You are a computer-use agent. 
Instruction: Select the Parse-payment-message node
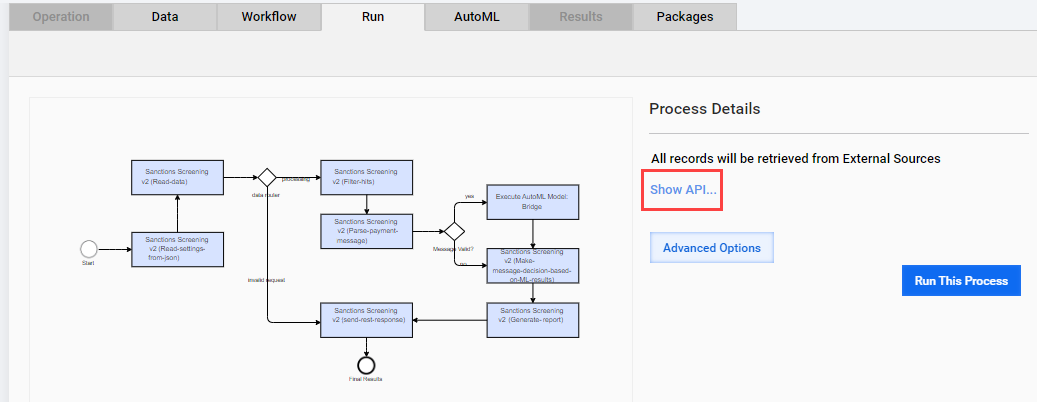[x=366, y=231]
